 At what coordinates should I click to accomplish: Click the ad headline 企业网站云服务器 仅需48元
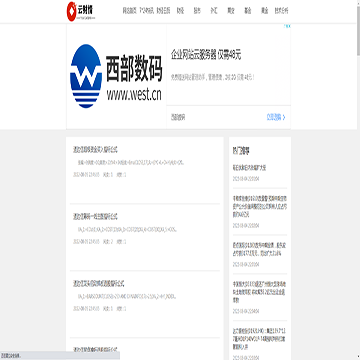[x=206, y=55]
